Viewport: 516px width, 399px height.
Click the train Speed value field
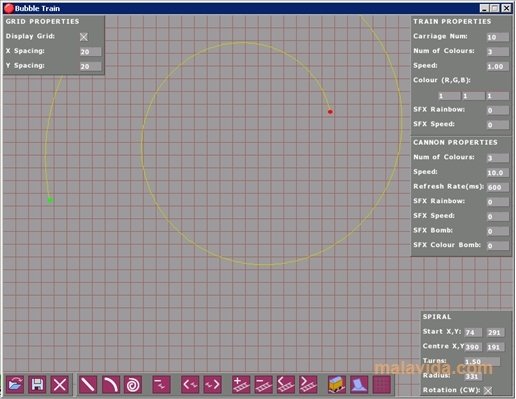pyautogui.click(x=498, y=66)
